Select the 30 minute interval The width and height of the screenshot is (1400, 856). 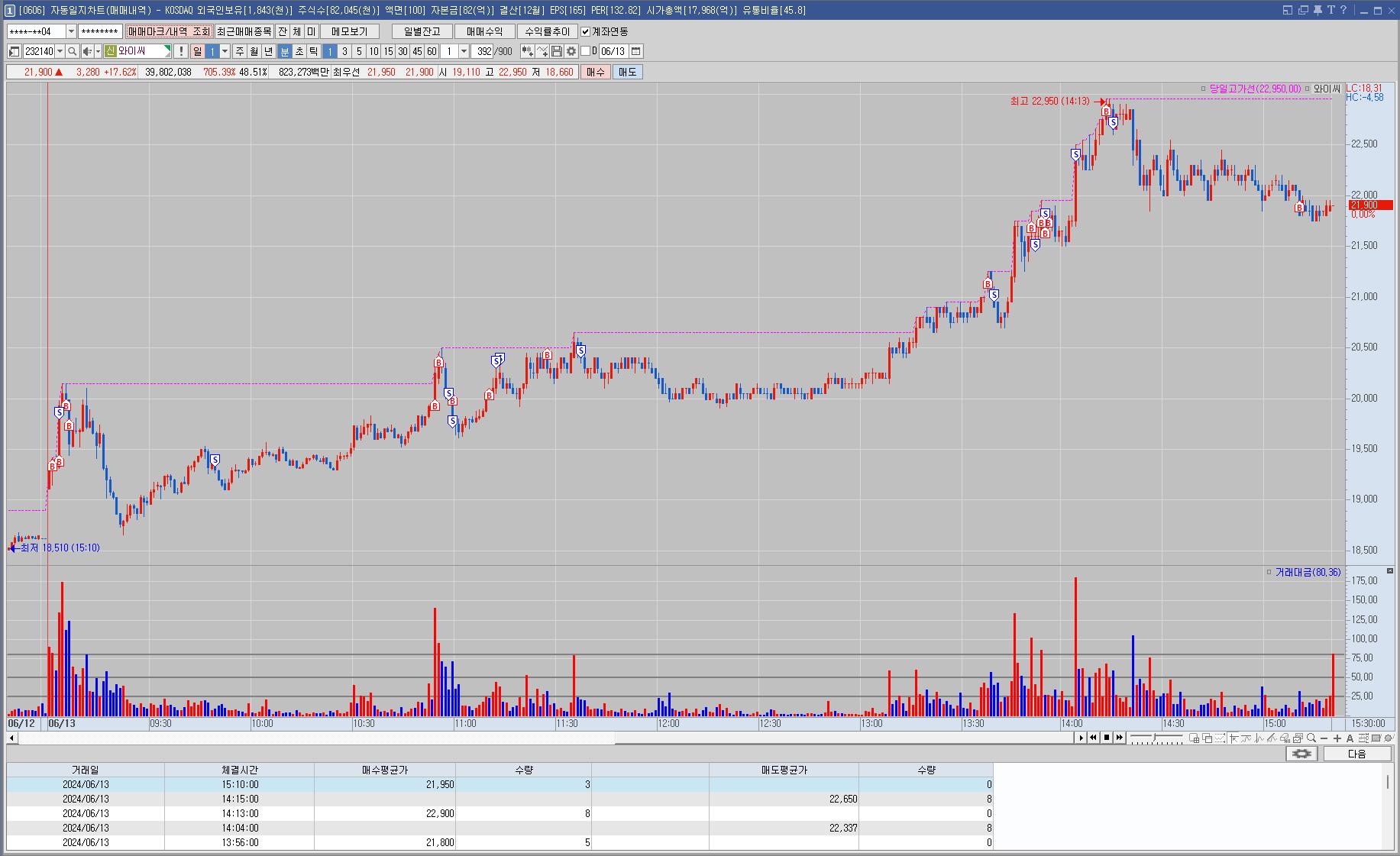[x=403, y=51]
